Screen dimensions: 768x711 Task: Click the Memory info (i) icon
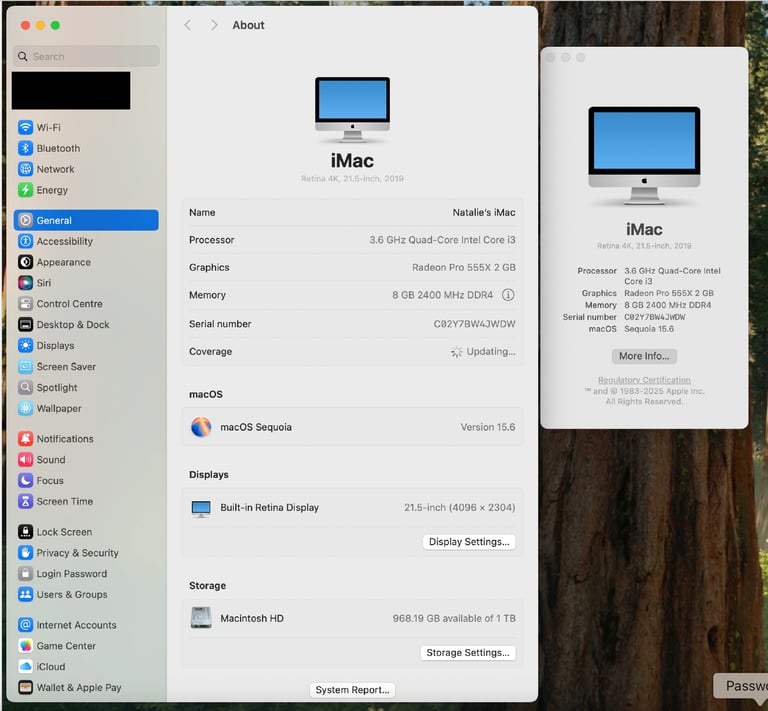[x=508, y=295]
